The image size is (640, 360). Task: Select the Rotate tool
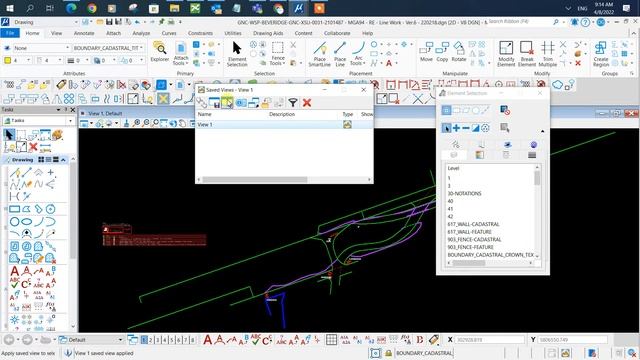pyautogui.click(x=459, y=52)
